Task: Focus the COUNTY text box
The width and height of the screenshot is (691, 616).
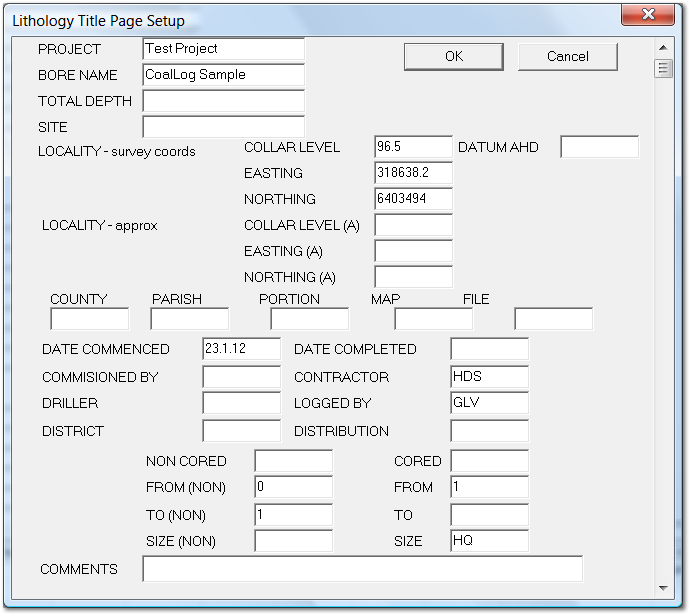Action: pyautogui.click(x=90, y=319)
